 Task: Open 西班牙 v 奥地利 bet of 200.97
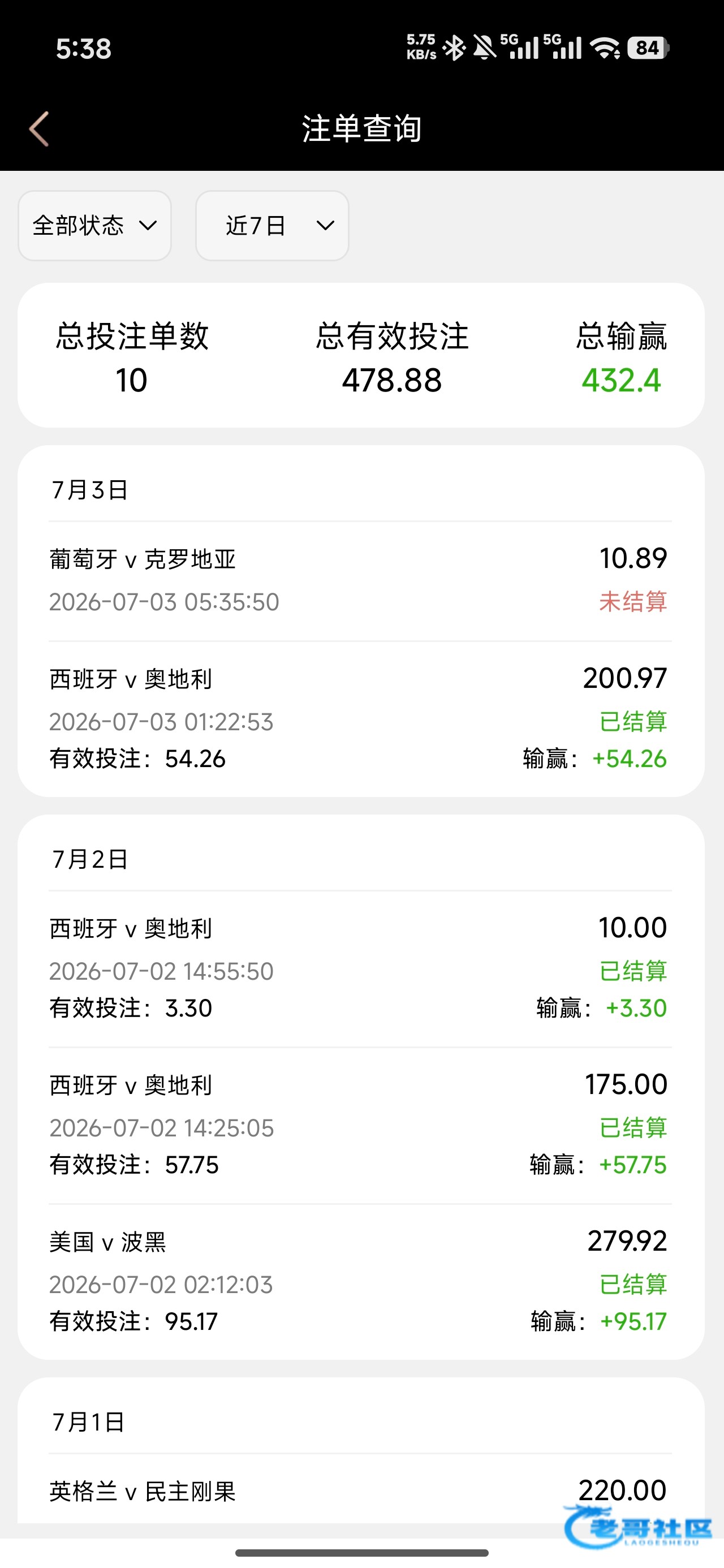pyautogui.click(x=360, y=718)
